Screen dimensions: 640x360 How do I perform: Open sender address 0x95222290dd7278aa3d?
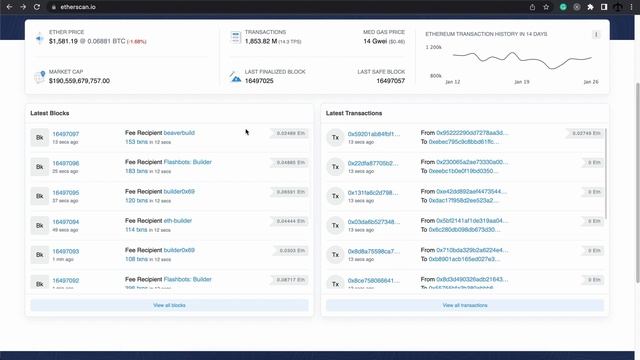(472, 133)
